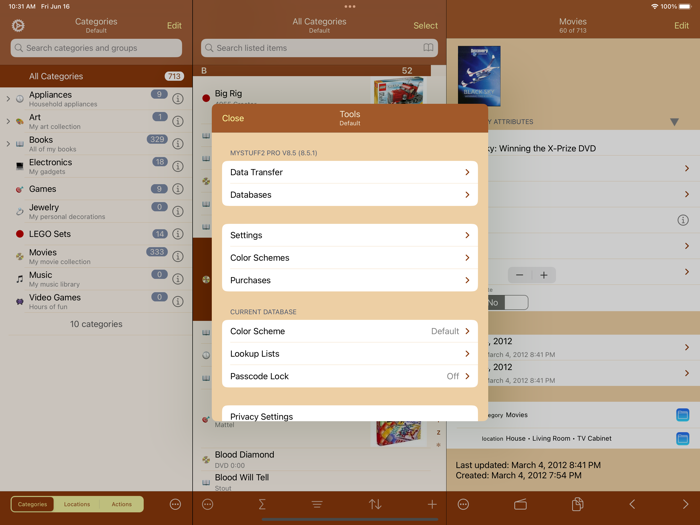This screenshot has width=700, height=525.
Task: Tap Select in All Categories header
Action: click(x=425, y=25)
